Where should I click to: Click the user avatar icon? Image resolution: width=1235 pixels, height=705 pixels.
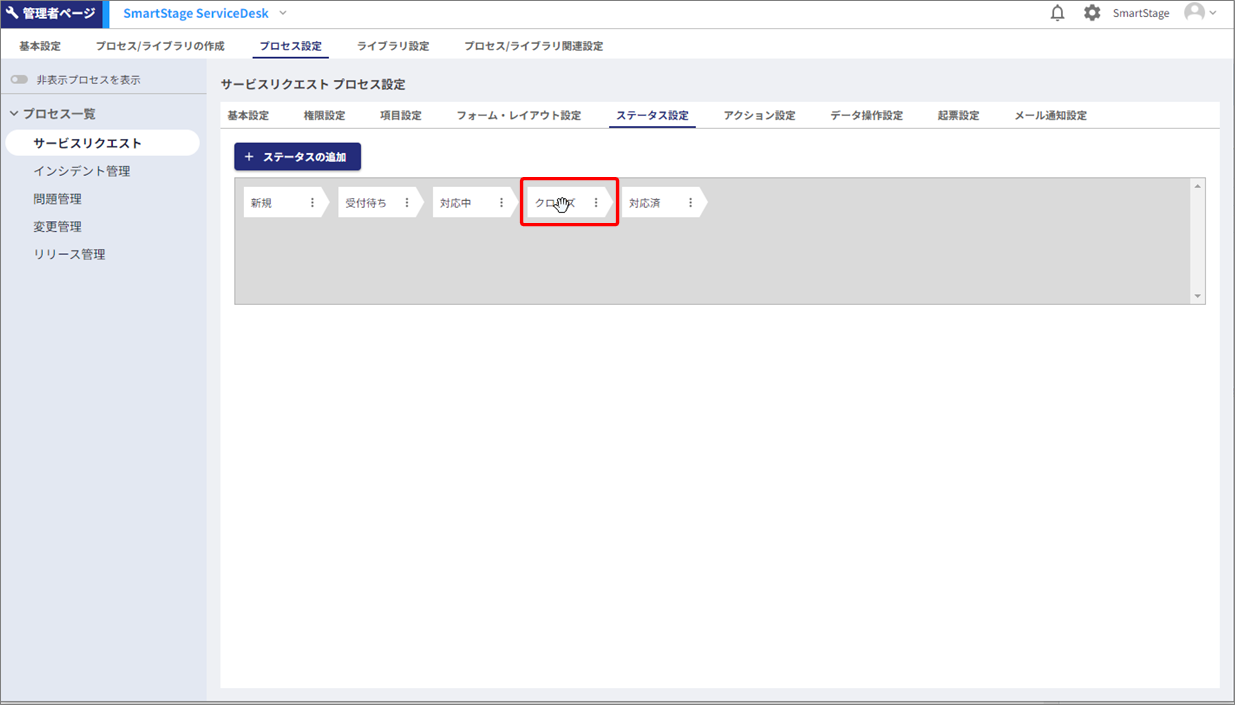(x=1194, y=13)
